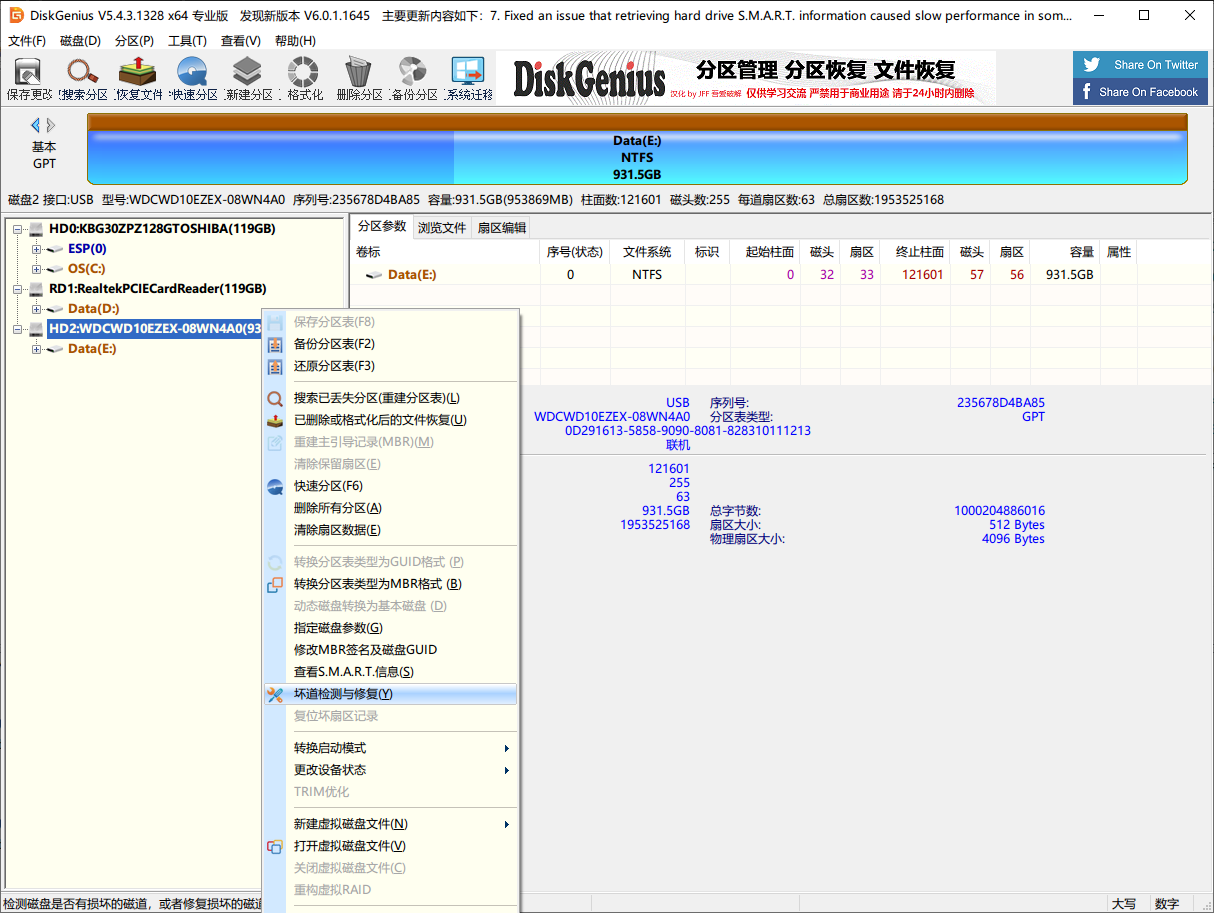Switch to the 浏览文件 tab
Viewport: 1214px width, 913px height.
click(442, 228)
